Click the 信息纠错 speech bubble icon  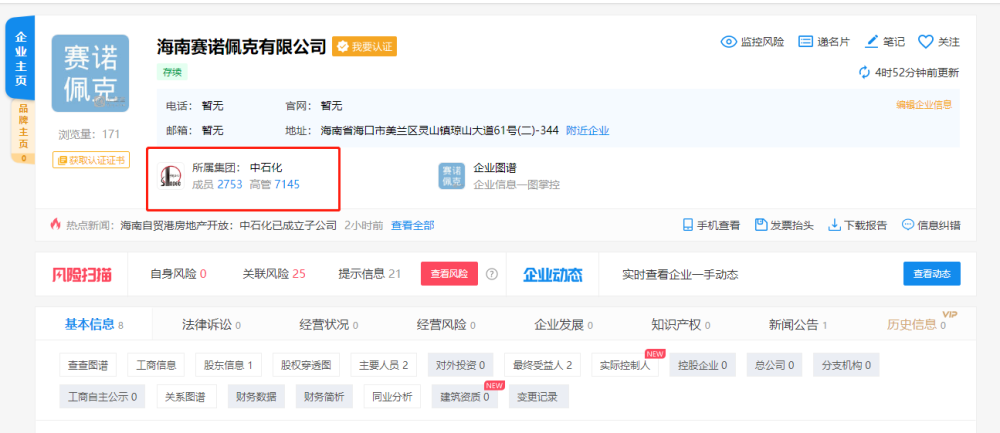(908, 225)
